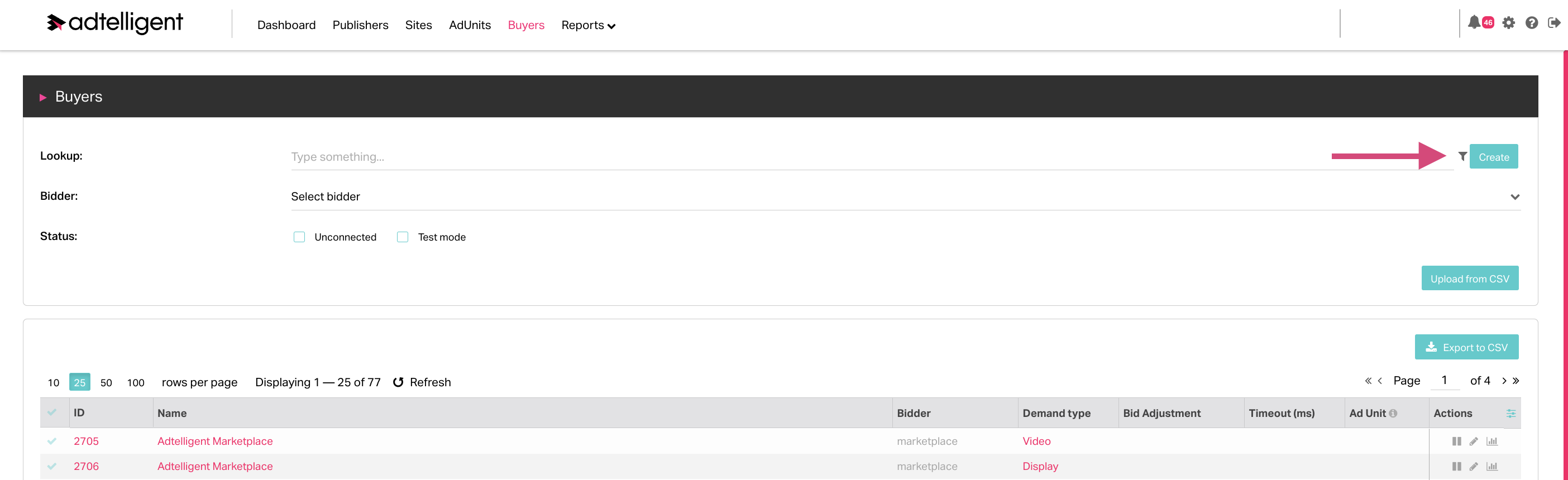Image resolution: width=1568 pixels, height=480 pixels.
Task: Expand the Reports menu
Action: pos(588,25)
